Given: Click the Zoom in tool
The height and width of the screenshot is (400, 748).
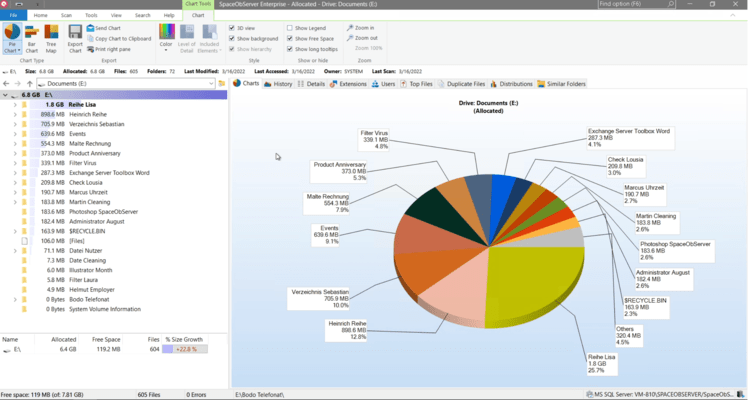Looking at the screenshot, I should tap(363, 28).
